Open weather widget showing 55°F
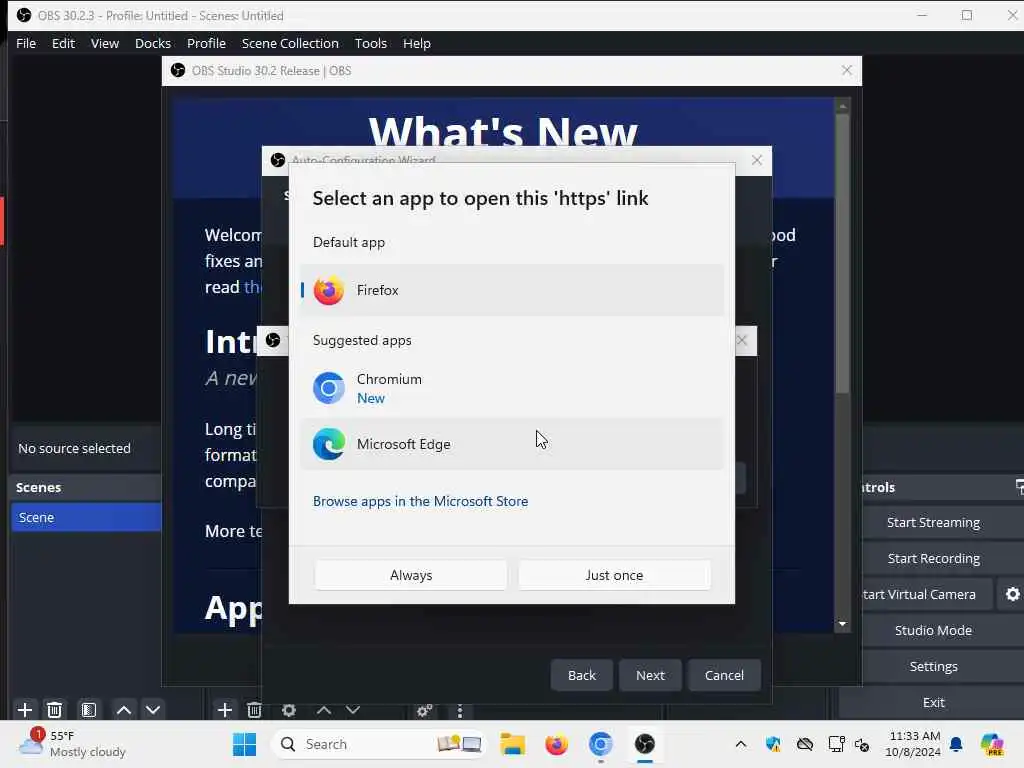 (73, 744)
